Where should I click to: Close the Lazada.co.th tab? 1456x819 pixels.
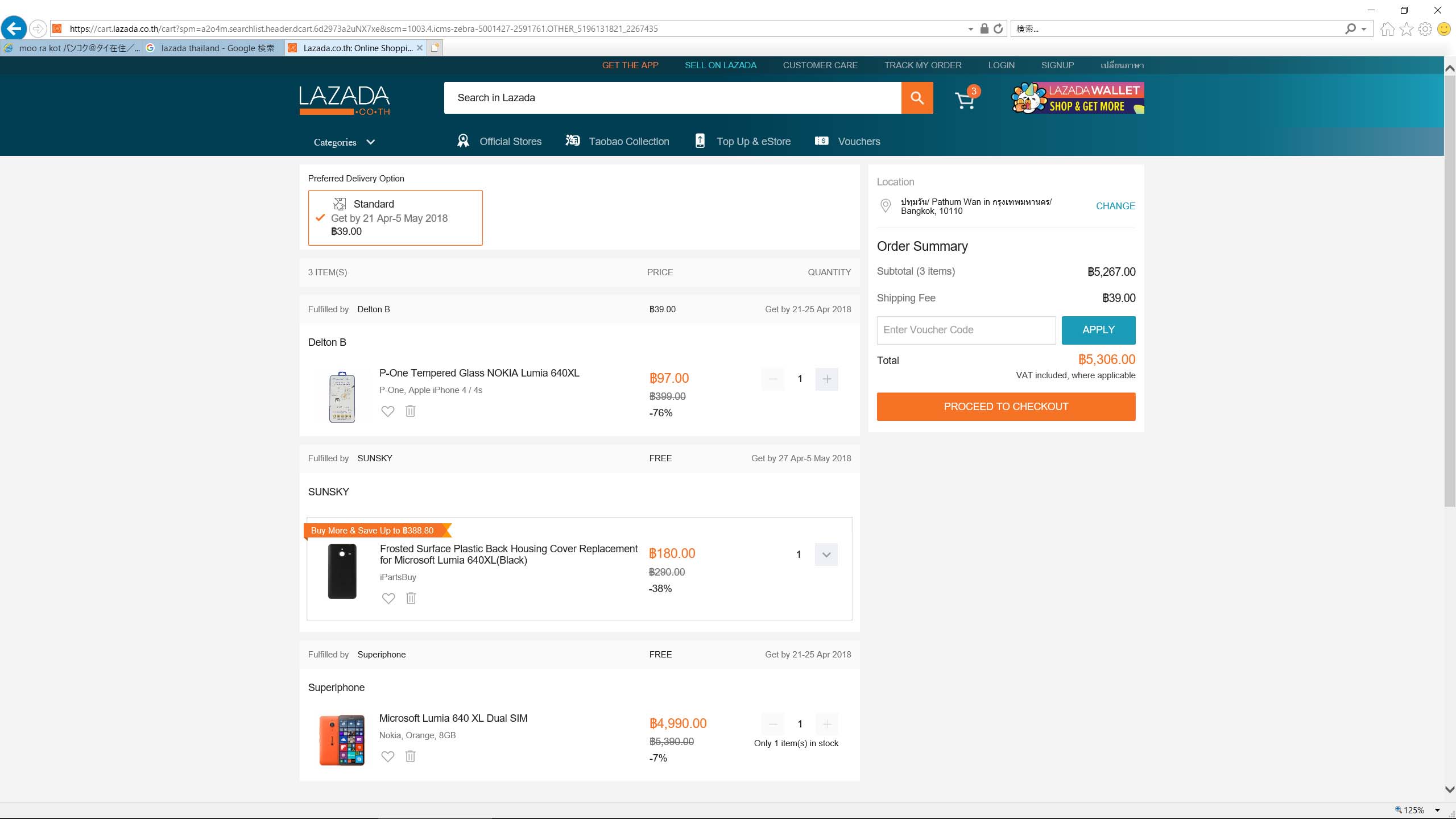(420, 48)
